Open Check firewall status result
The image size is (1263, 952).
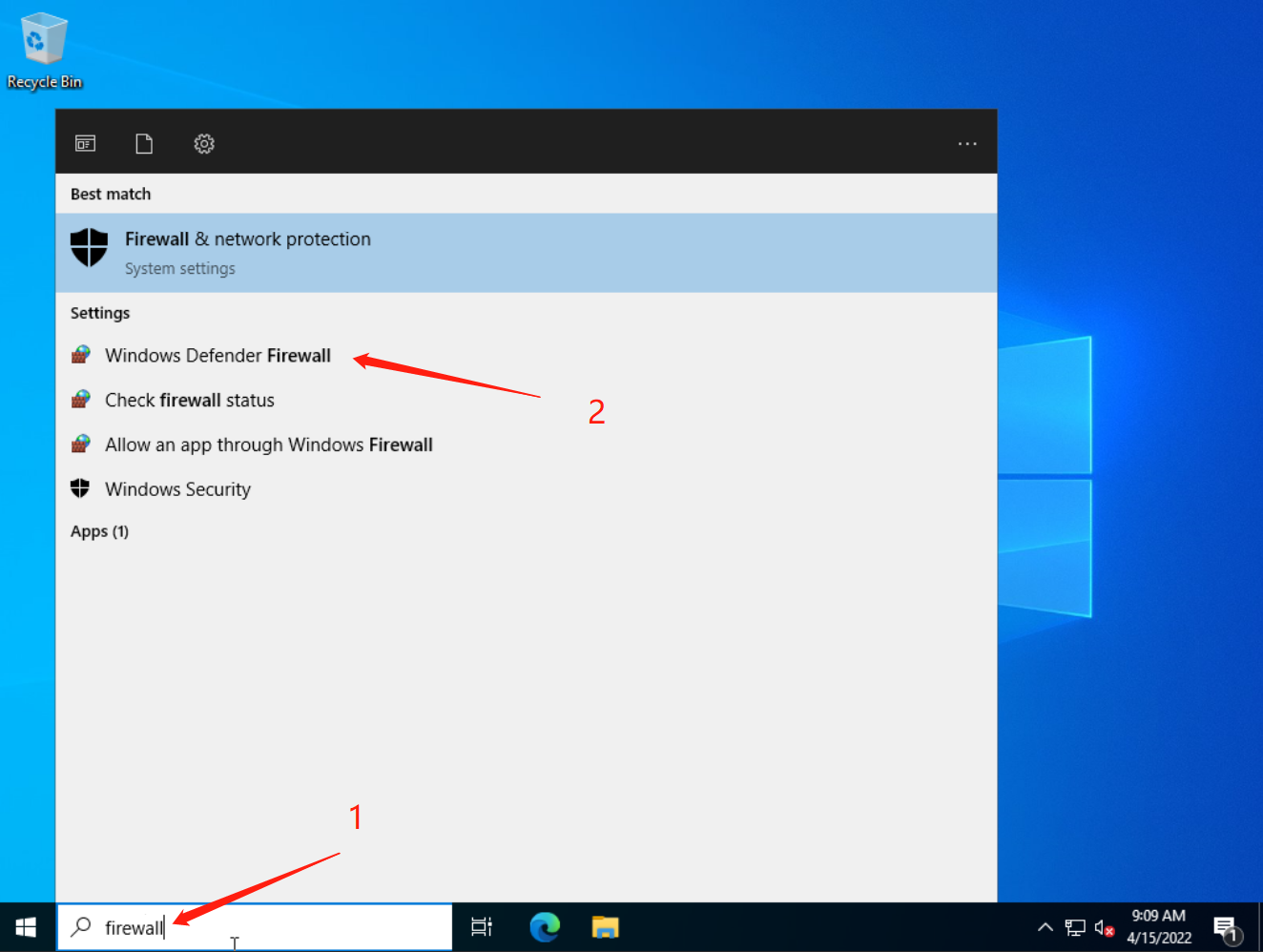point(190,401)
